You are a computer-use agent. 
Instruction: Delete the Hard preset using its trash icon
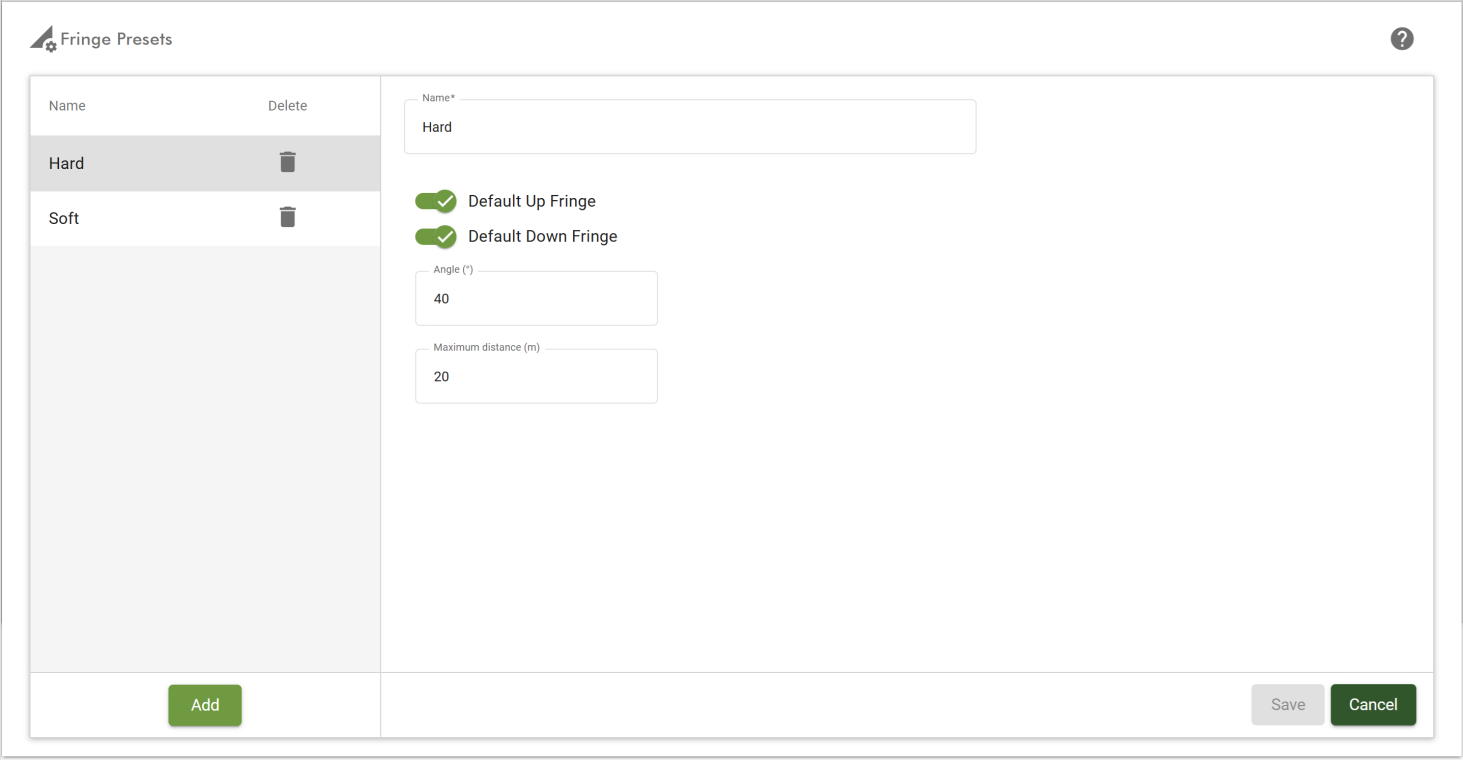coord(288,162)
